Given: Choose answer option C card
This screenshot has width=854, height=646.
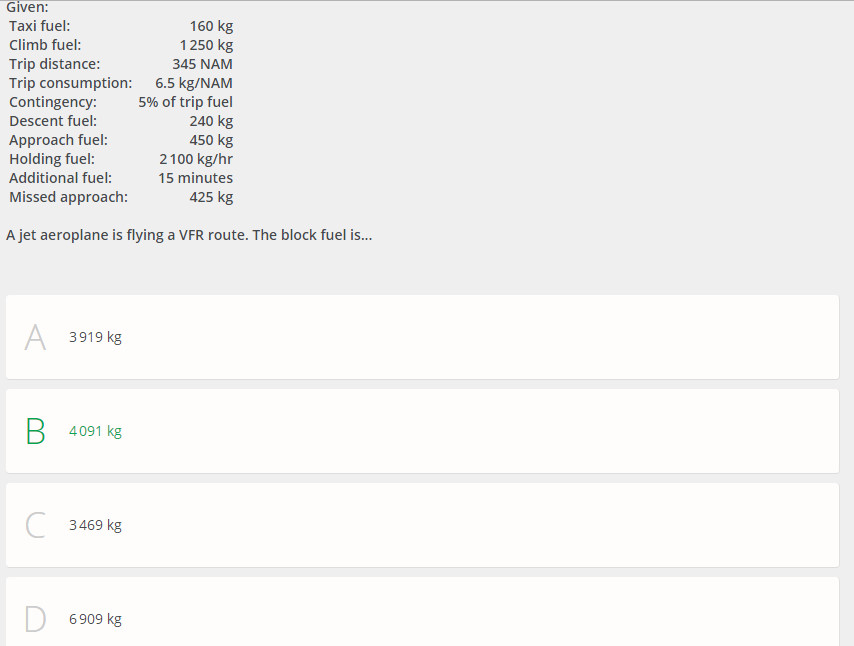Looking at the screenshot, I should pos(422,525).
